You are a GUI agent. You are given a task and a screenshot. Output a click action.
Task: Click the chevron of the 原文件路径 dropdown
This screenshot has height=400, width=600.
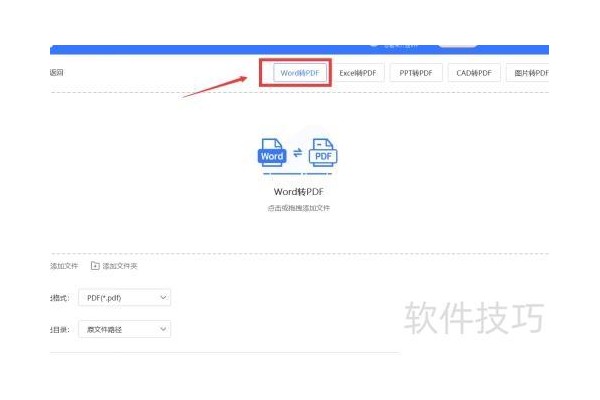click(x=163, y=329)
